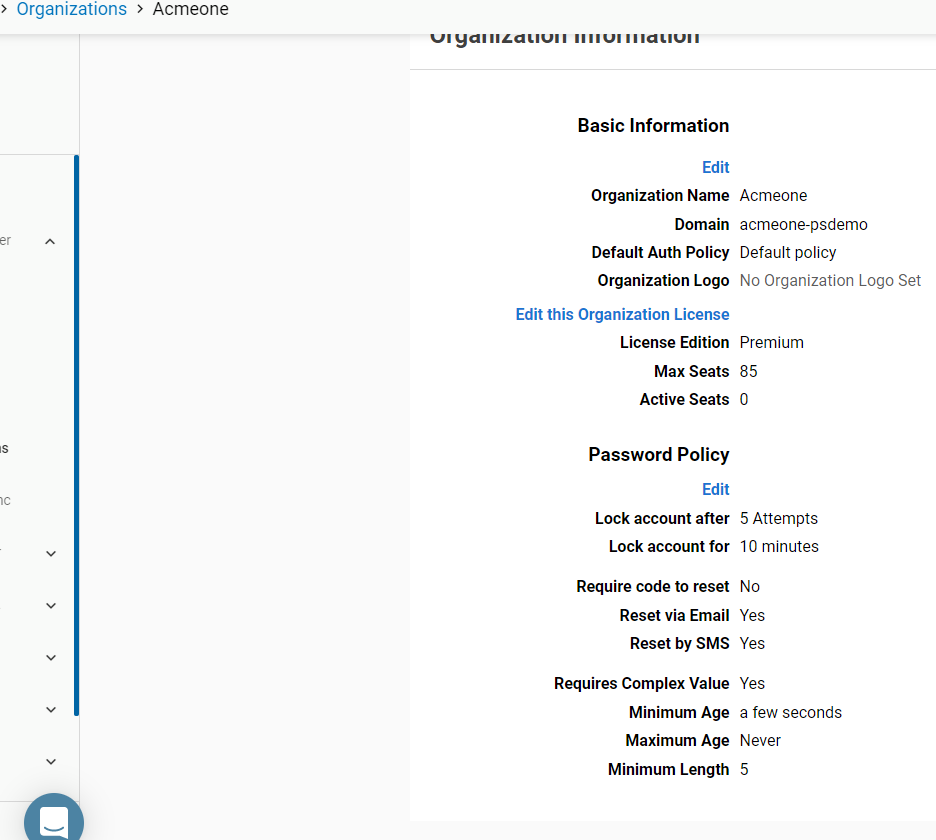The height and width of the screenshot is (840, 936).
Task: Select the sidebar item ending in "nc"
Action: click(x=5, y=500)
